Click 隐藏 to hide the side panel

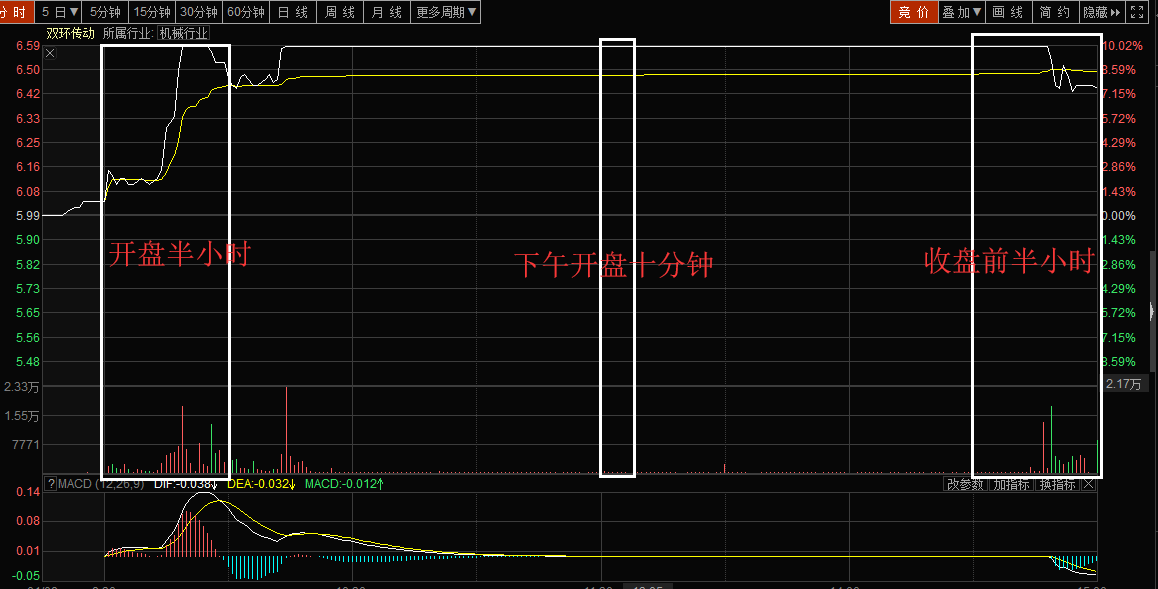click(x=1101, y=12)
